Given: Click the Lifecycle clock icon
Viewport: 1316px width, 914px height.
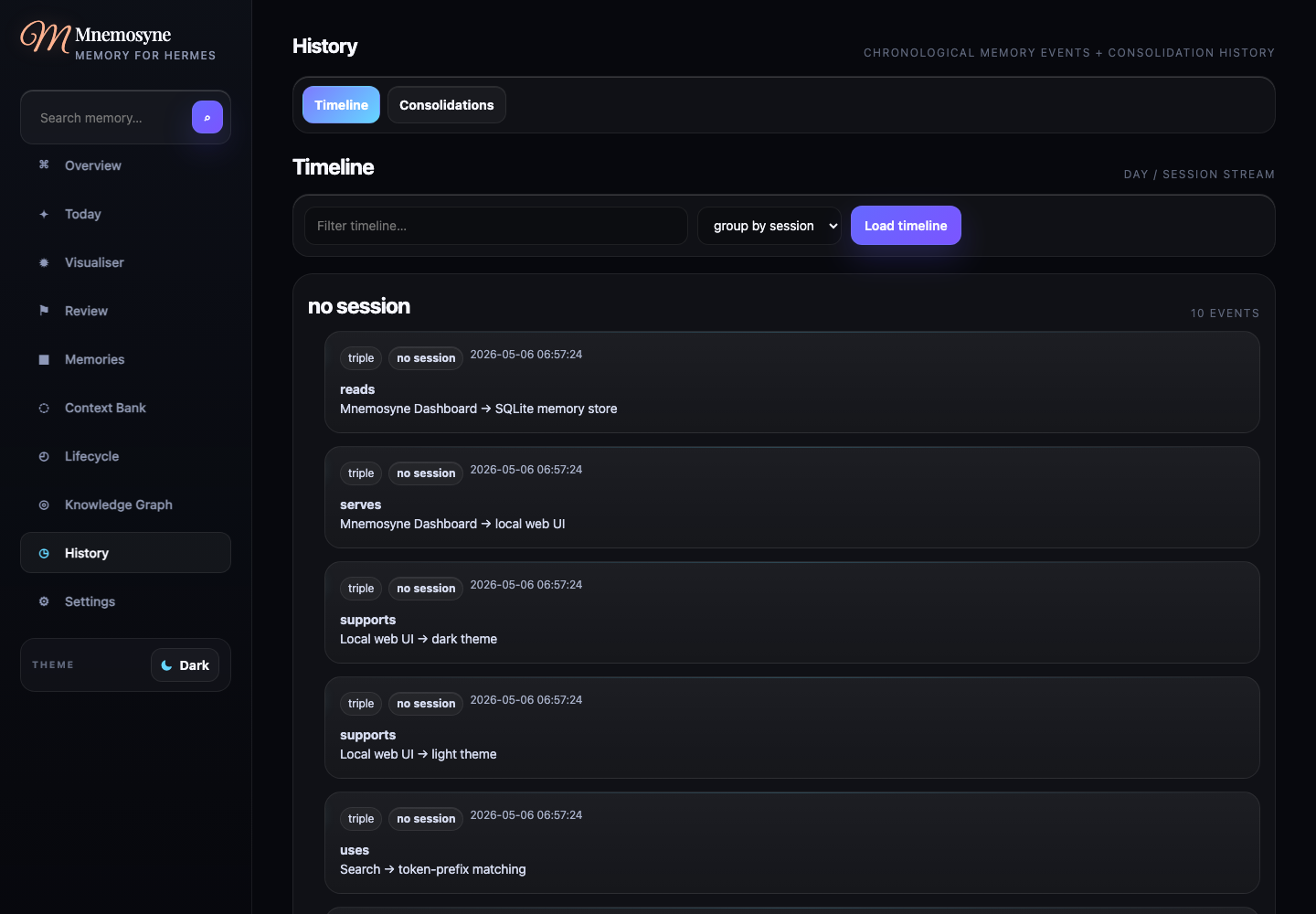Looking at the screenshot, I should click(x=44, y=456).
